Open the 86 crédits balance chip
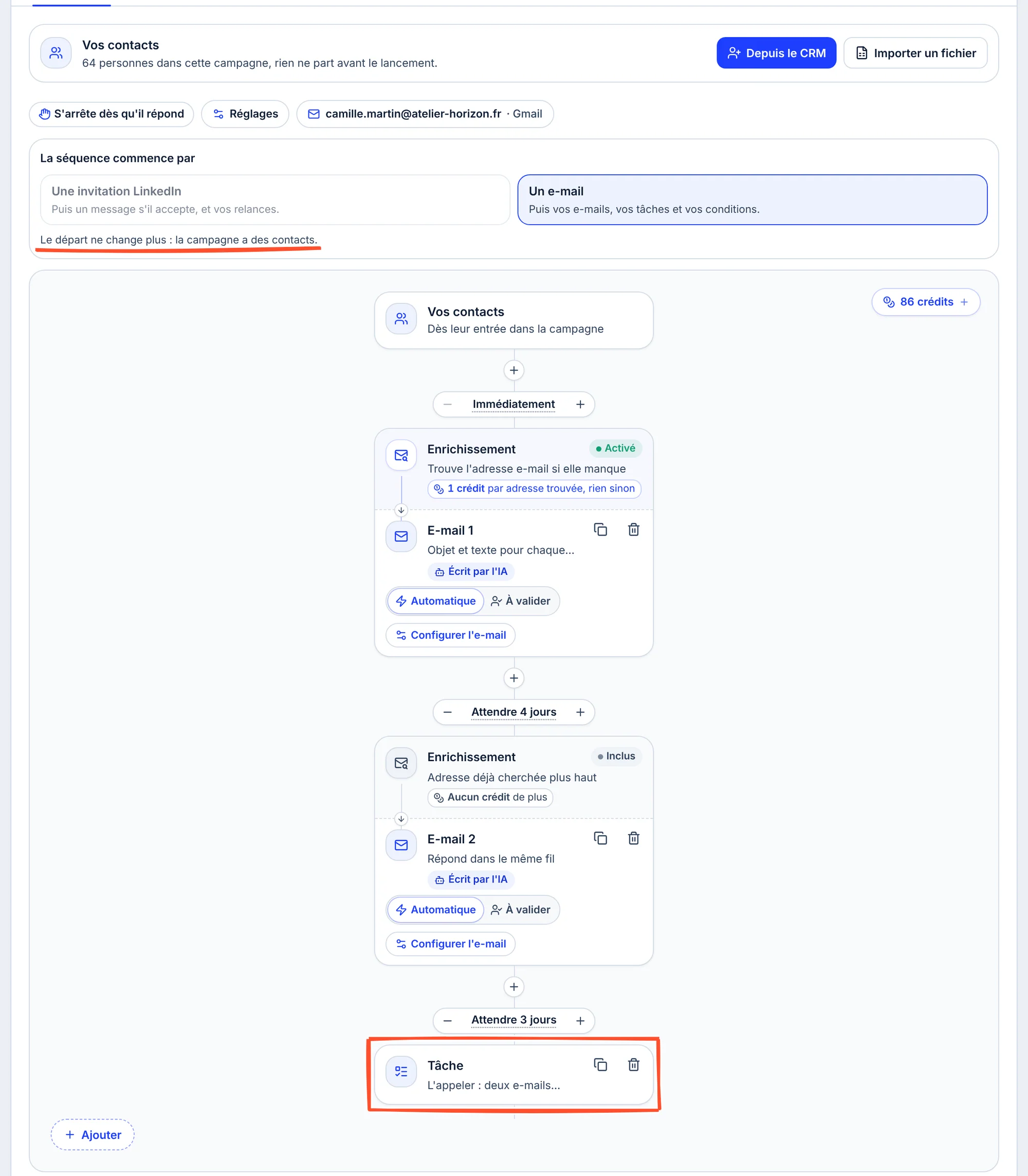1028x1176 pixels. [925, 302]
